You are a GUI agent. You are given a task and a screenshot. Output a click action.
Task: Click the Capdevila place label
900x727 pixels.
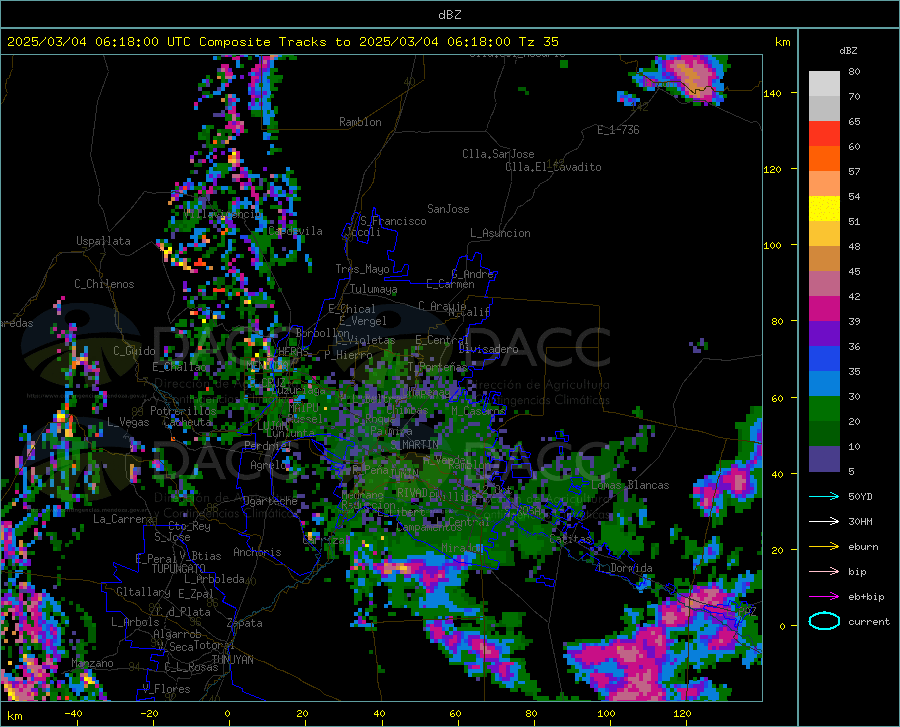click(x=295, y=231)
